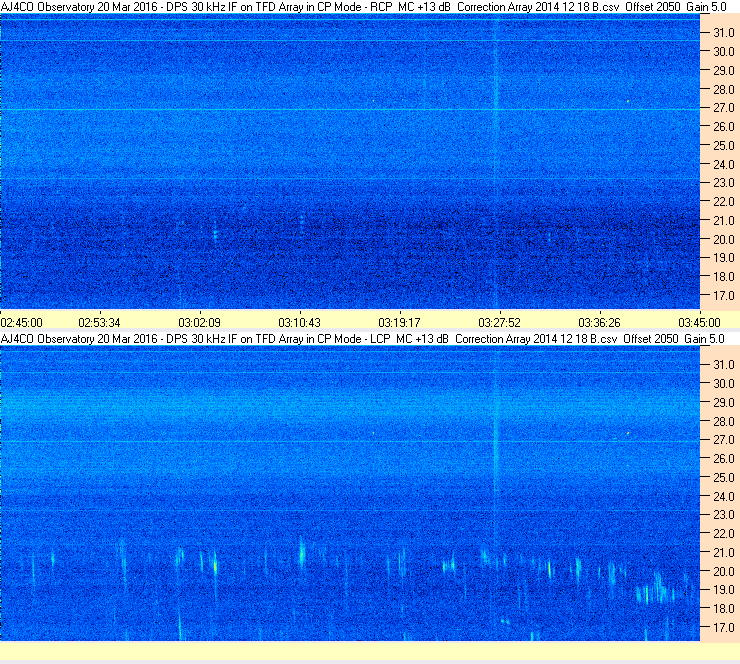
Task: Pick the 30.0 frequency label on LCP plot
Action: coord(724,384)
